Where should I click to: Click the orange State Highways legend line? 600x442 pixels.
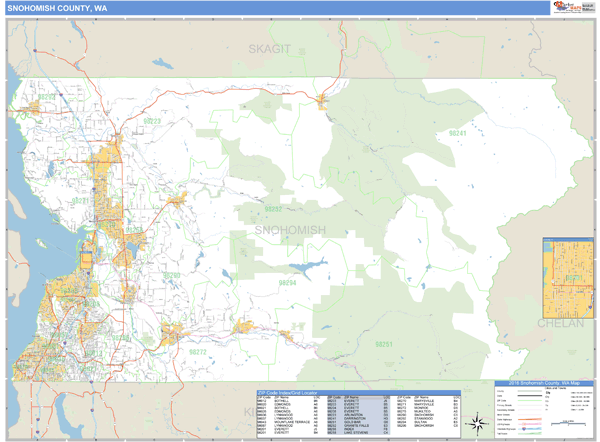click(530, 419)
